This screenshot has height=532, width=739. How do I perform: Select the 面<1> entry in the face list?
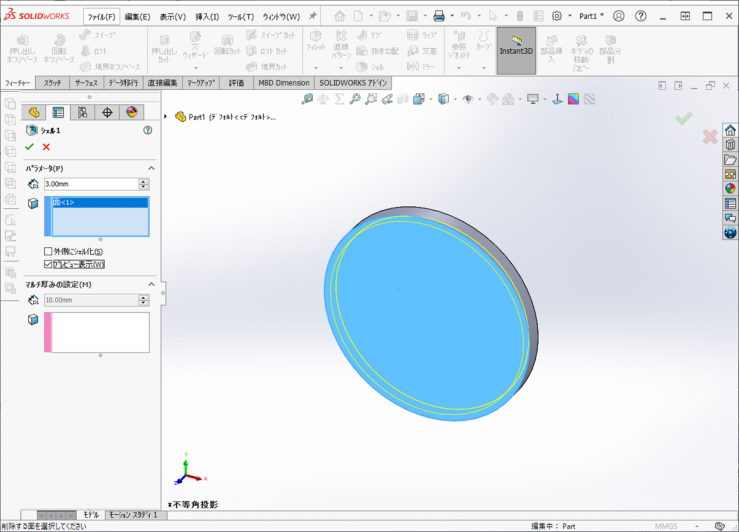(x=64, y=203)
